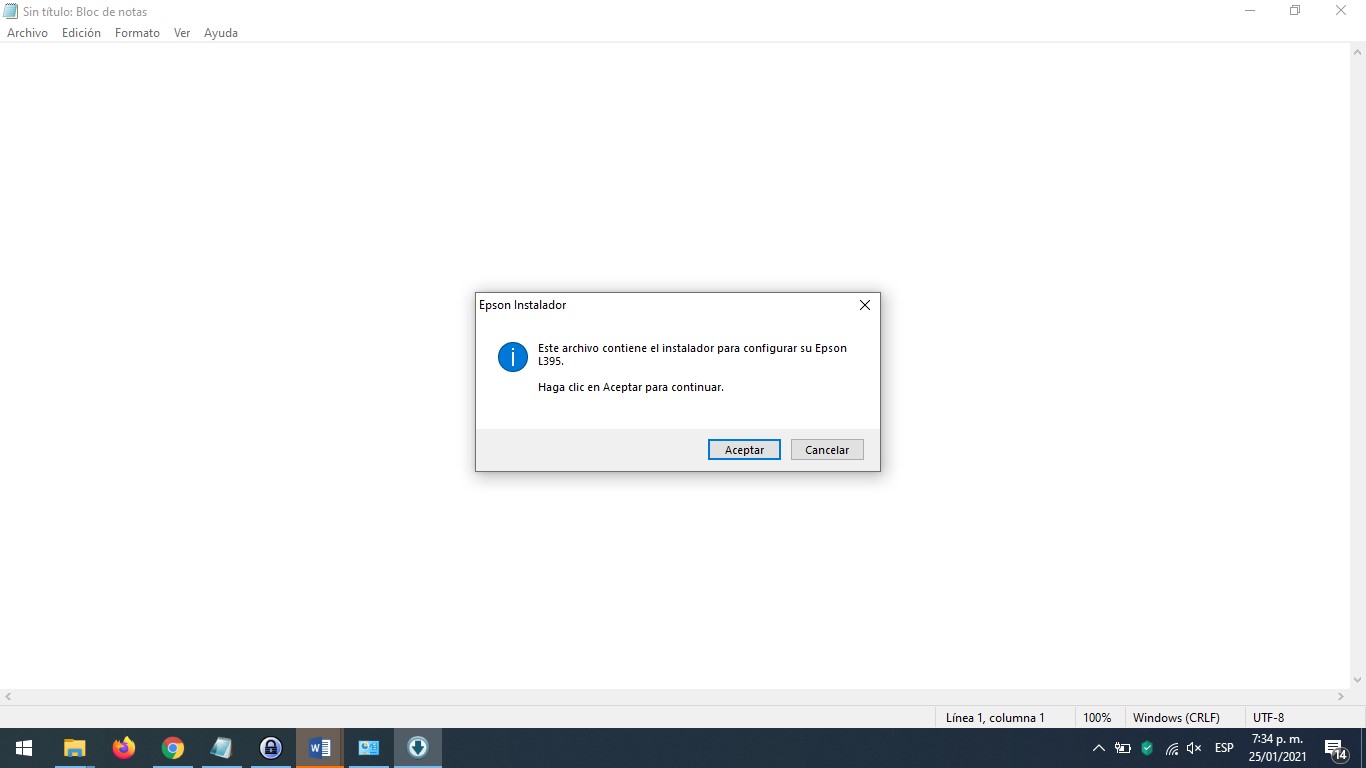This screenshot has height=768, width=1366.
Task: Show hidden system tray icons
Action: click(1099, 748)
